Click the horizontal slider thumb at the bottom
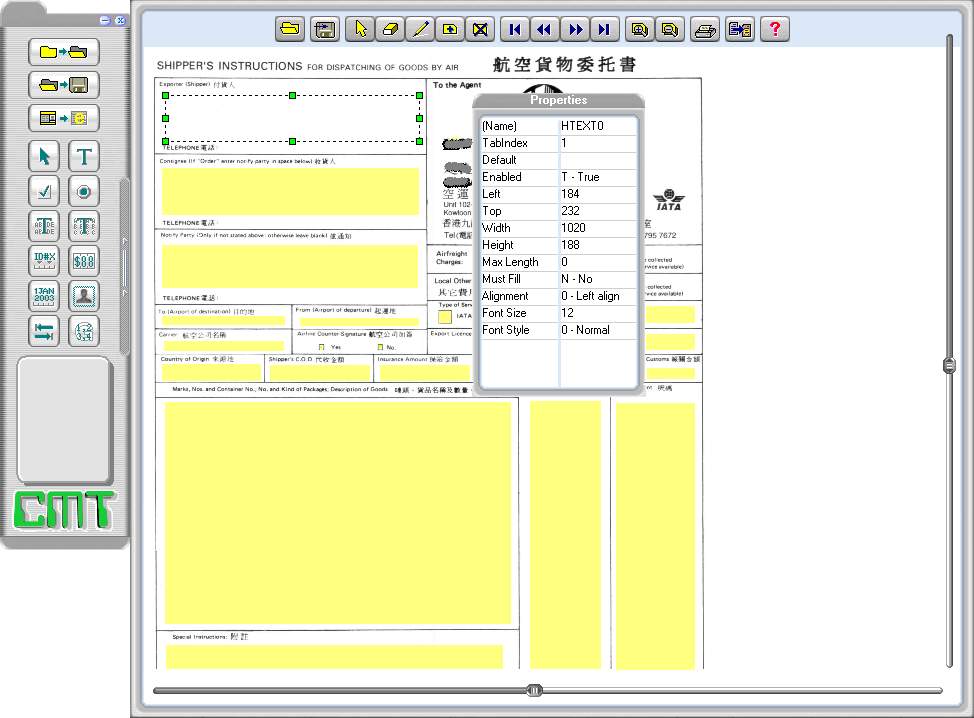Image resolution: width=974 pixels, height=718 pixels. pos(535,690)
